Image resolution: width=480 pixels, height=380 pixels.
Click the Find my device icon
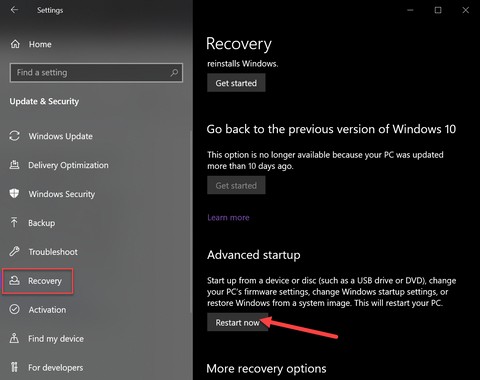(14, 338)
